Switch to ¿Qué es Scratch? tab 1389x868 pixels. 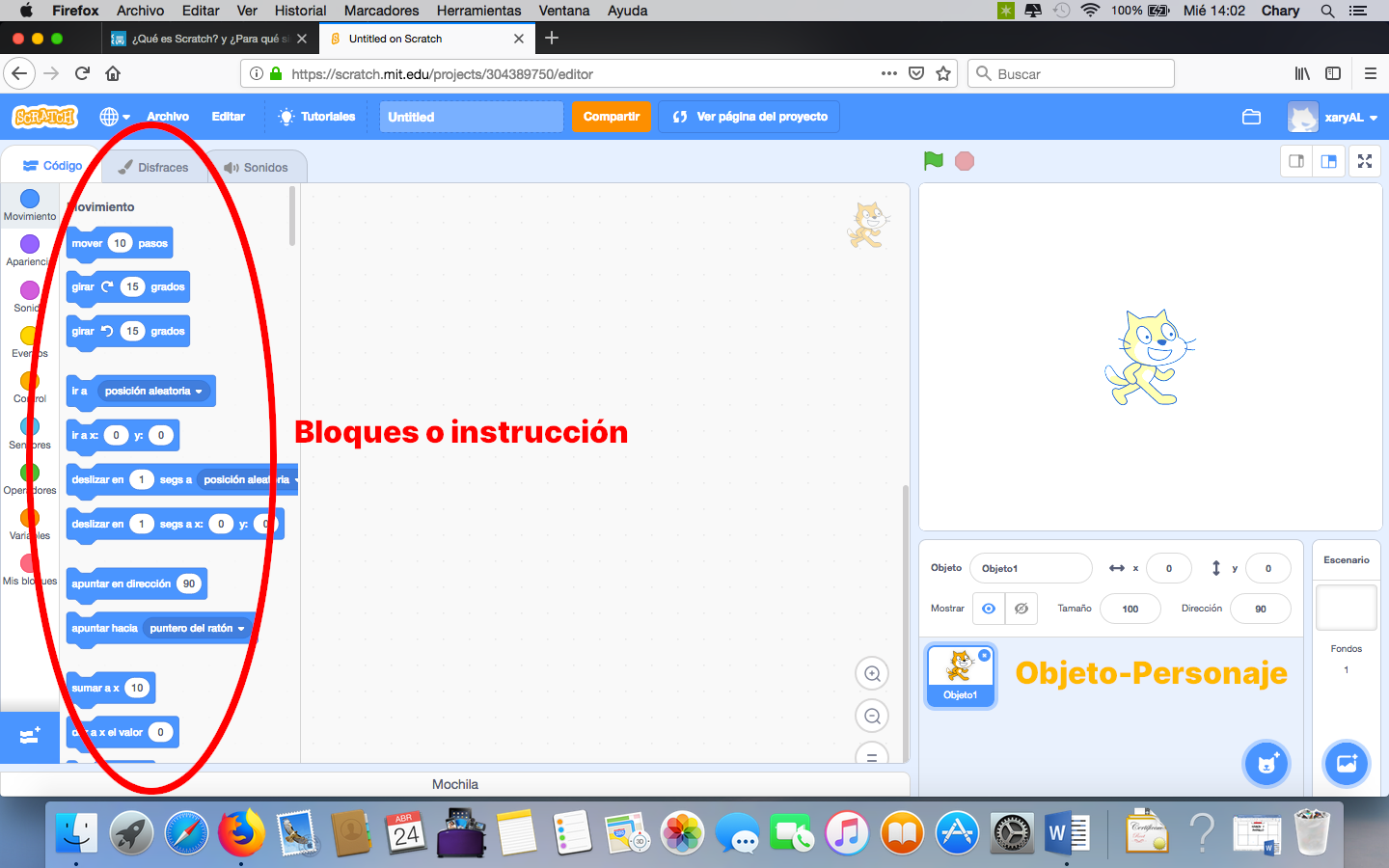(208, 39)
